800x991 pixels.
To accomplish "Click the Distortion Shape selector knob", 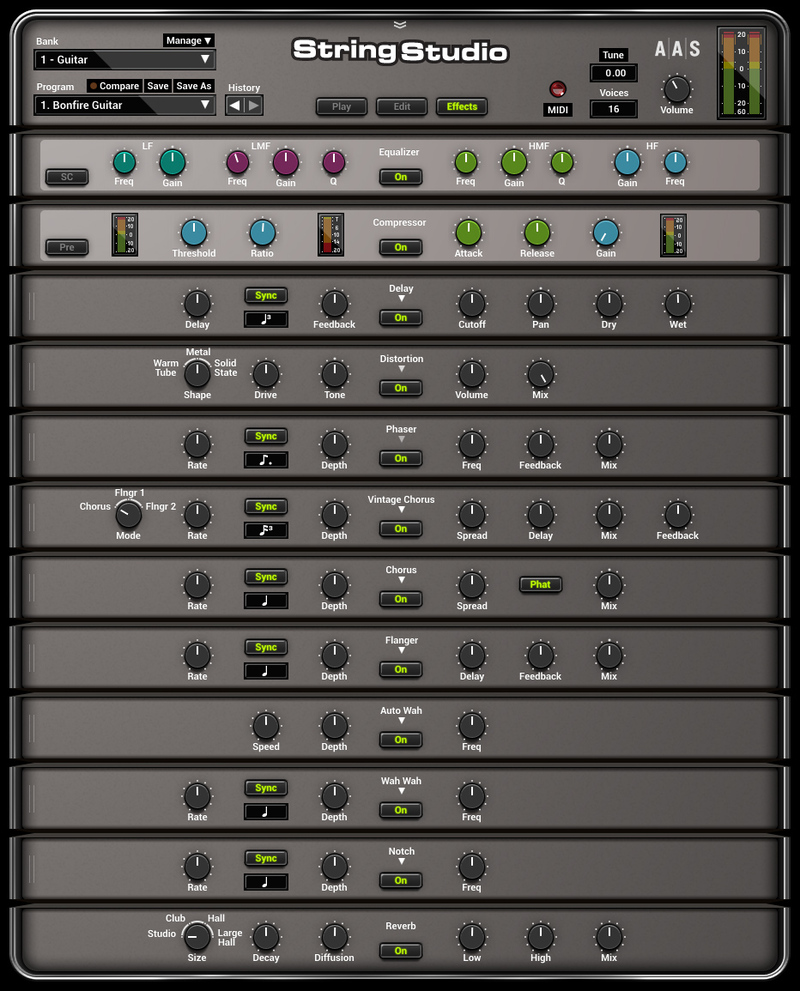I will click(x=197, y=374).
